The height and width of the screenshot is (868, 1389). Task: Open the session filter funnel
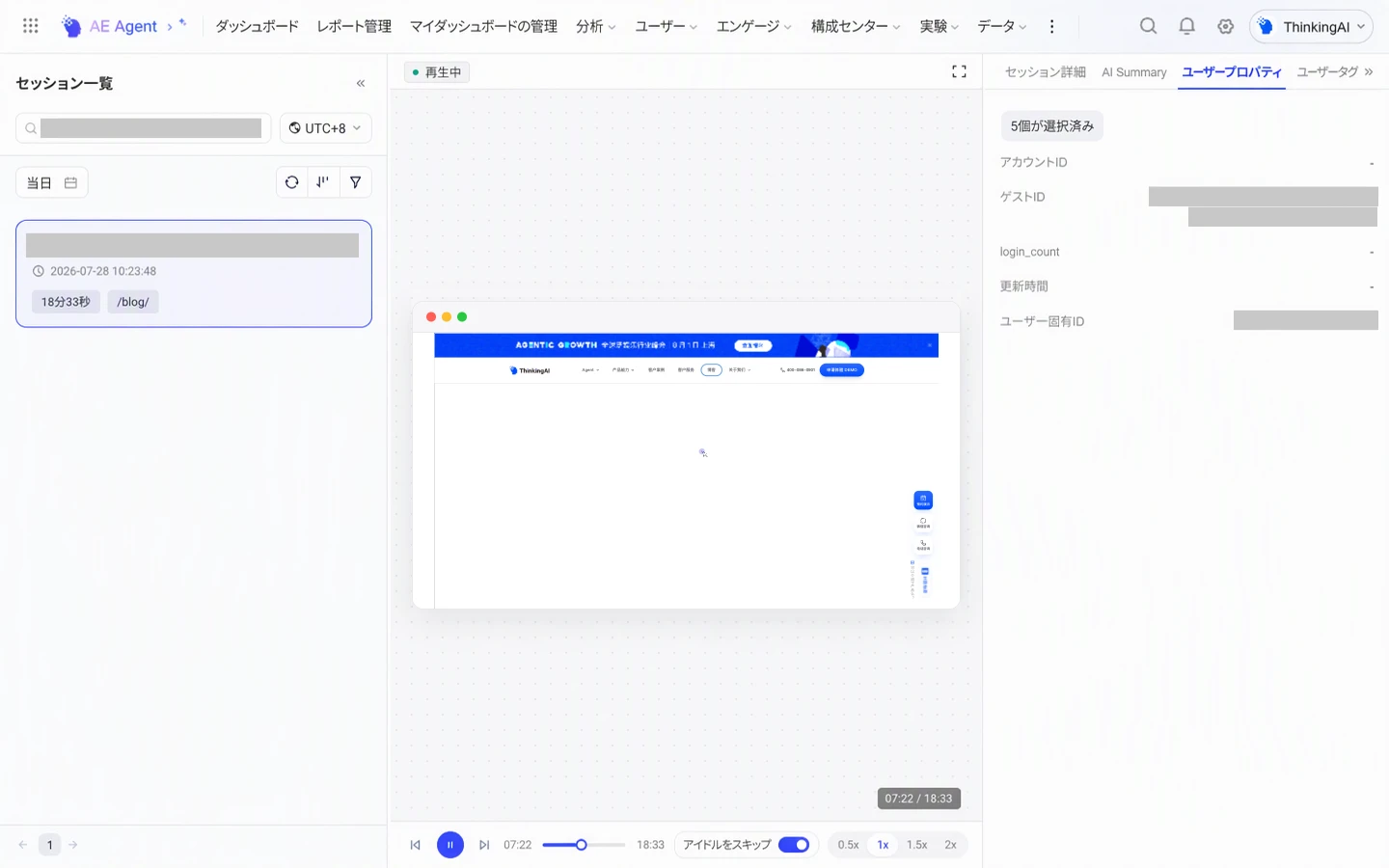tap(356, 182)
